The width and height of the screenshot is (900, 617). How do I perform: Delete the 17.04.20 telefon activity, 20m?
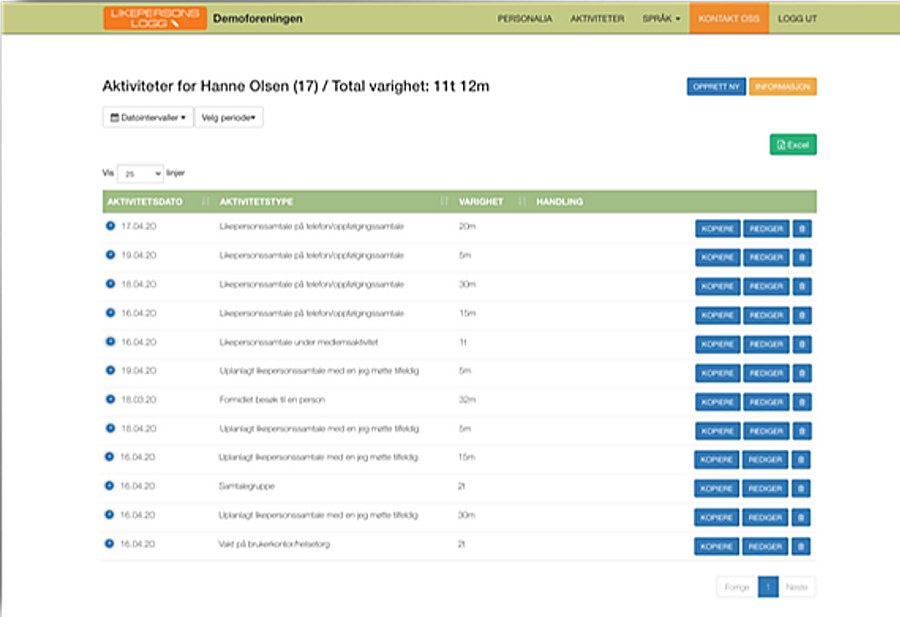(802, 228)
